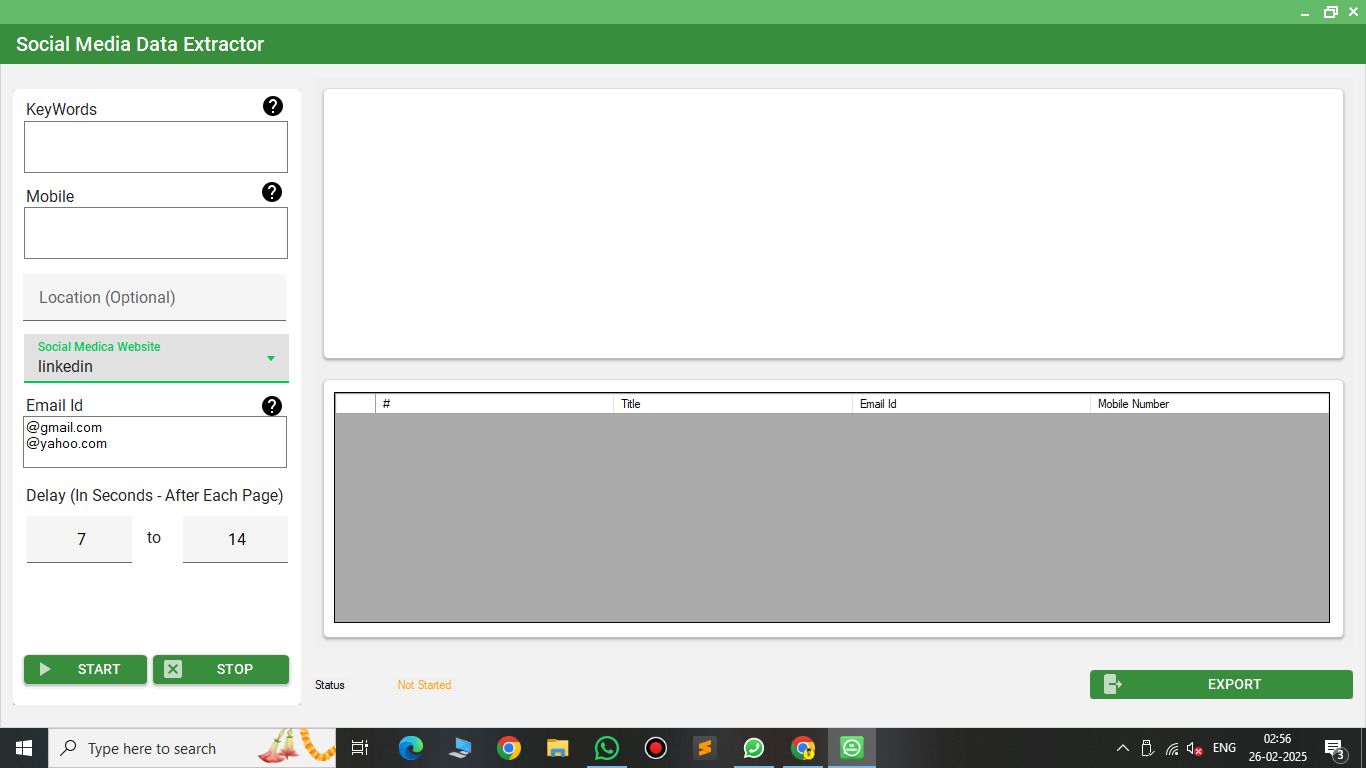This screenshot has width=1366, height=768.
Task: Open the Email Id help question mark icon
Action: pos(272,406)
